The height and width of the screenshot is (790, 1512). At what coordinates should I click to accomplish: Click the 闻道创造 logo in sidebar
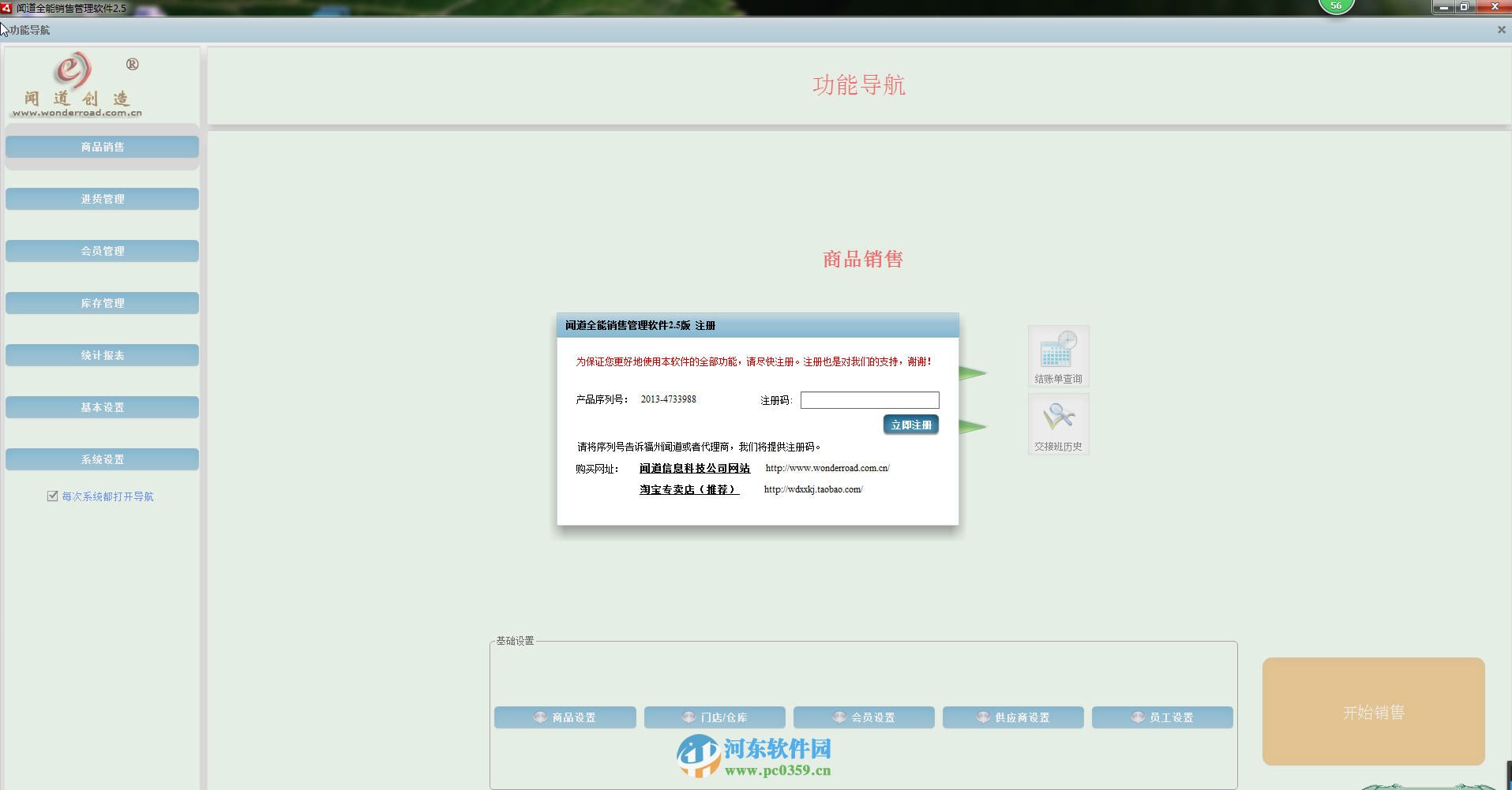(77, 84)
